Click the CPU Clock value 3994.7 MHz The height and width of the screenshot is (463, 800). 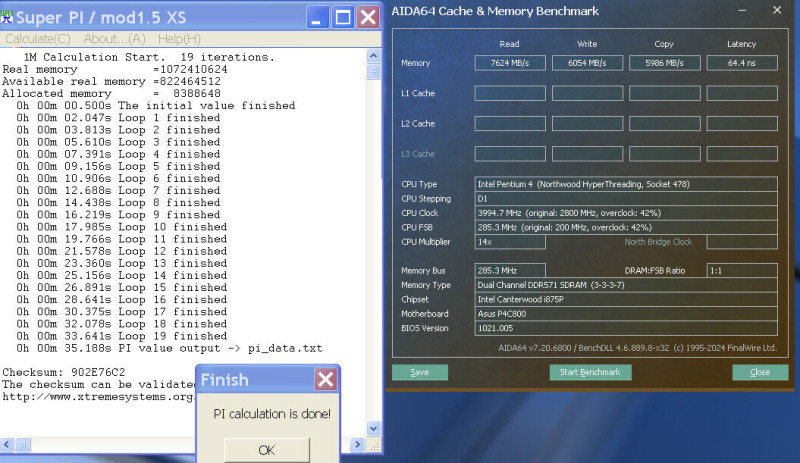(x=626, y=213)
